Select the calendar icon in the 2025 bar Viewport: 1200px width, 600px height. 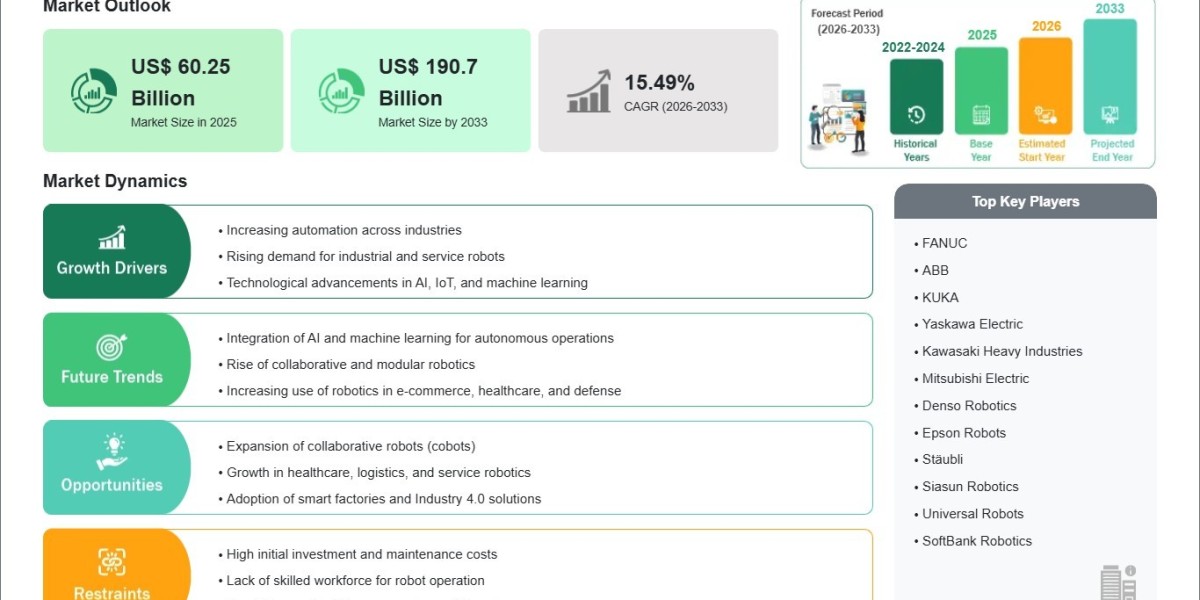click(x=981, y=115)
